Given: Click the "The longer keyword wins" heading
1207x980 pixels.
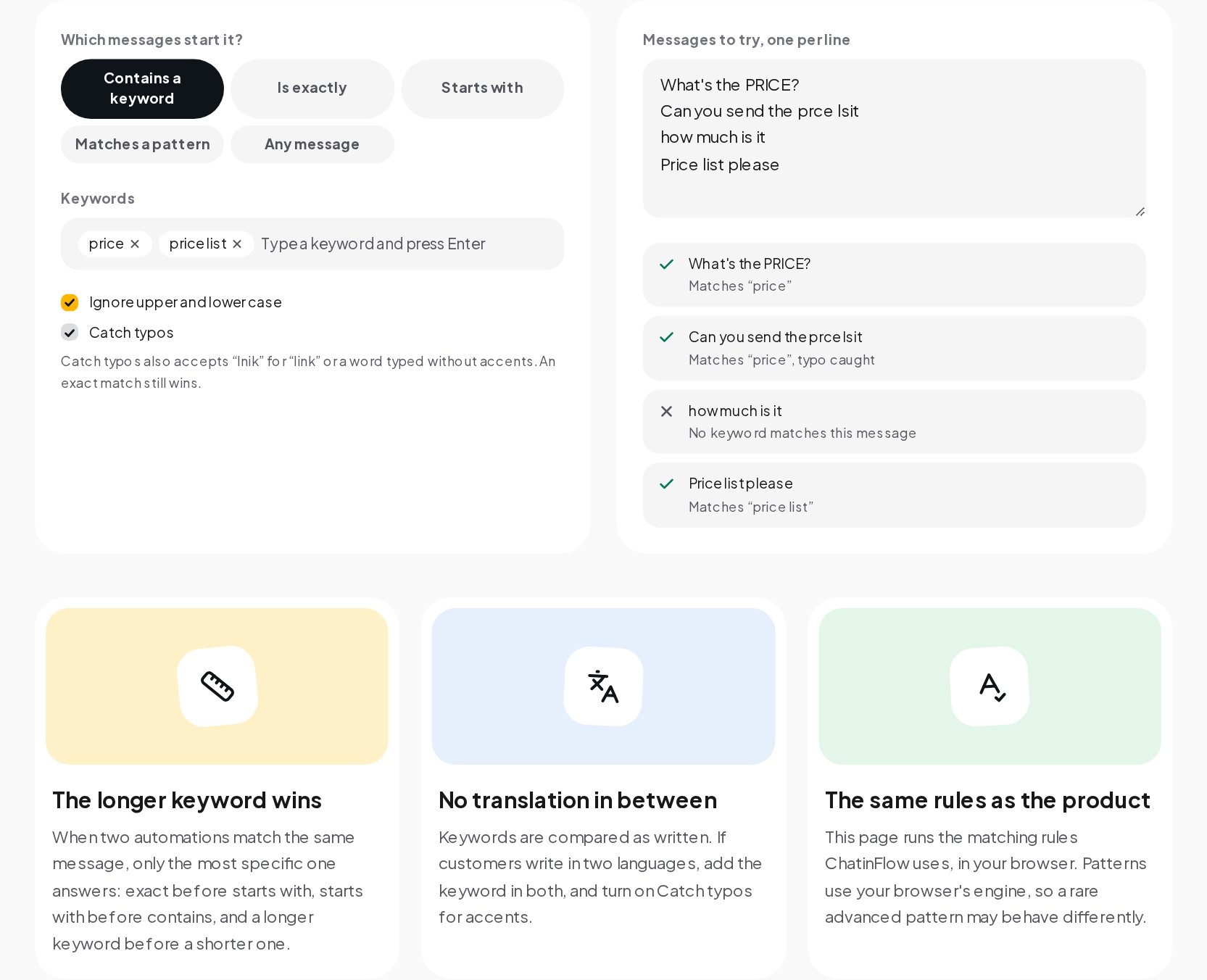Looking at the screenshot, I should click(x=187, y=800).
